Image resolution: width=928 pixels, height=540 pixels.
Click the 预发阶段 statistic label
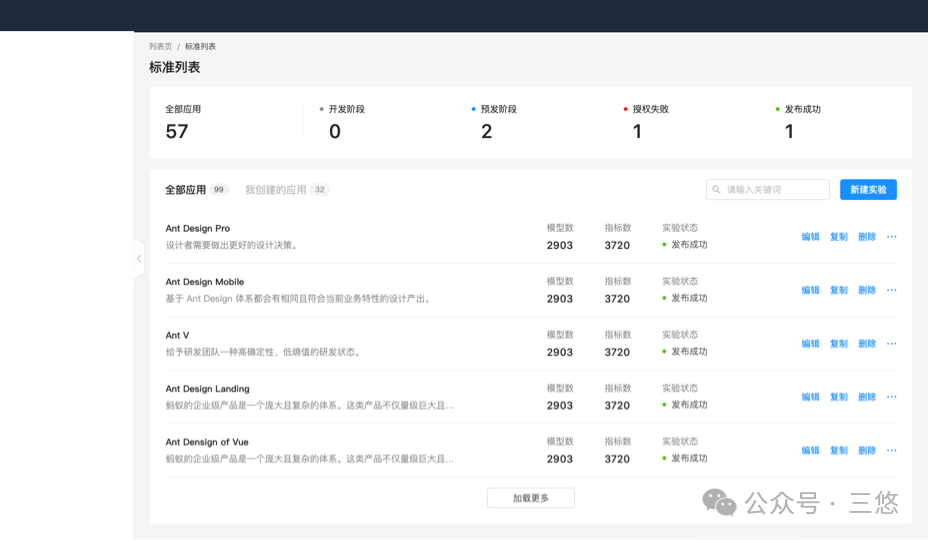point(498,109)
